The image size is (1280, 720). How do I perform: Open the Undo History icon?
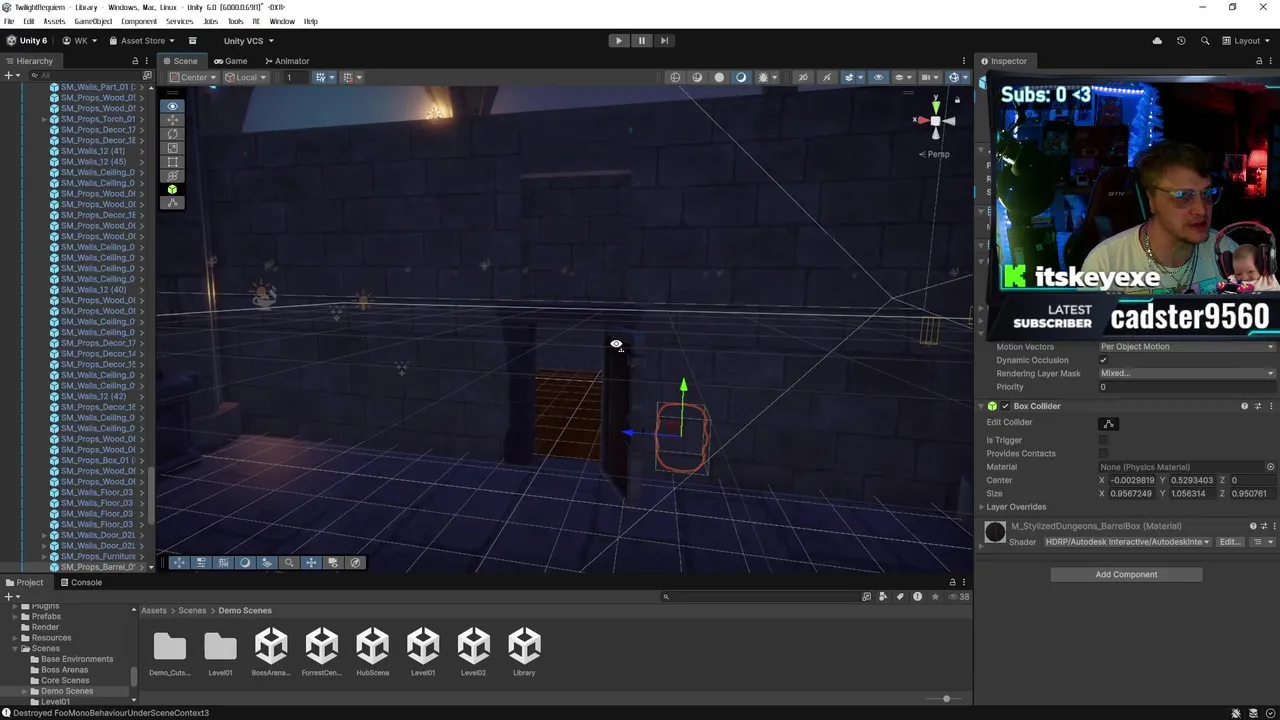pos(1181,41)
